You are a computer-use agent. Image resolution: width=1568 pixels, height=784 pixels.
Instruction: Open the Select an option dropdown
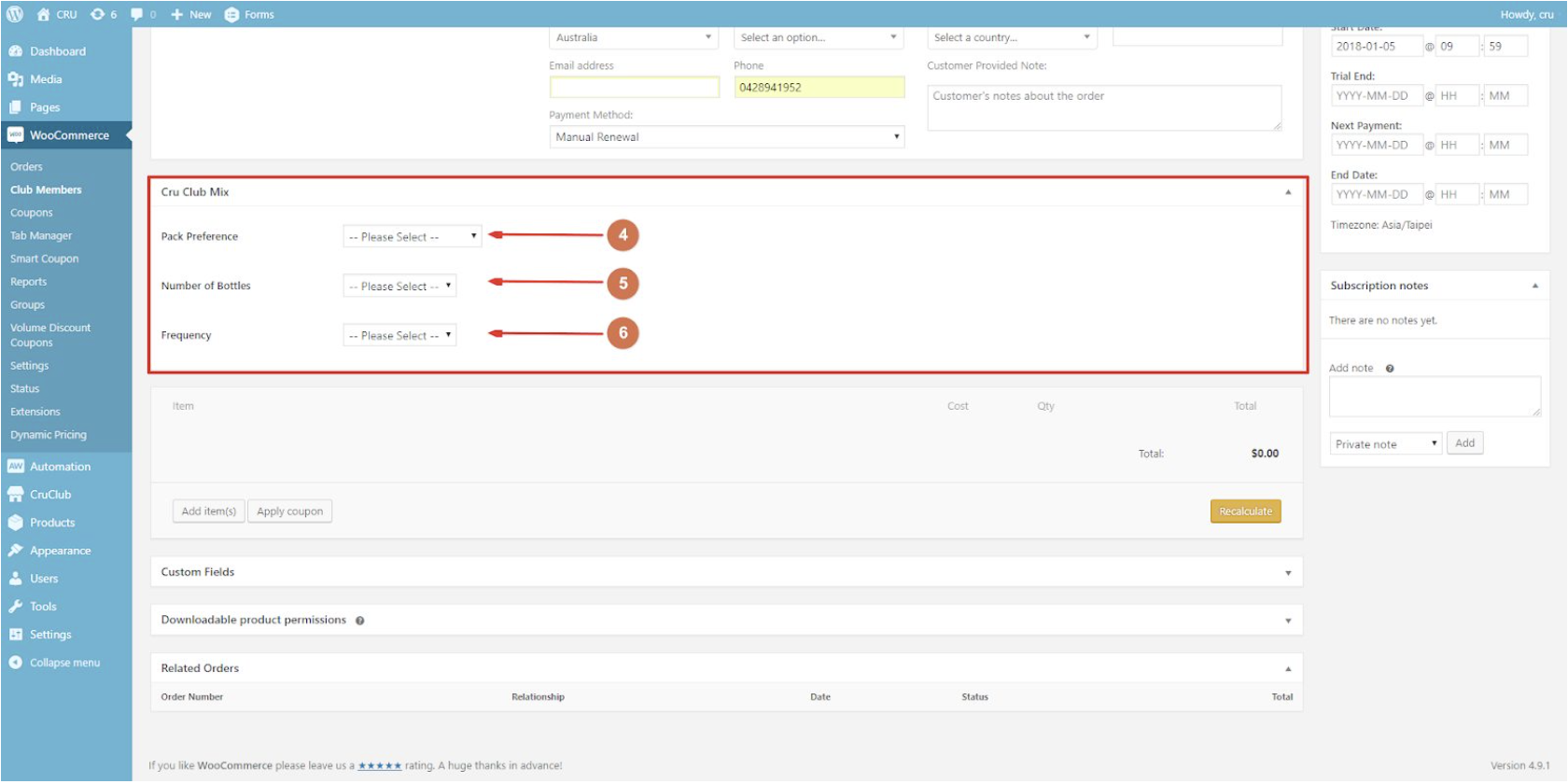click(x=819, y=37)
